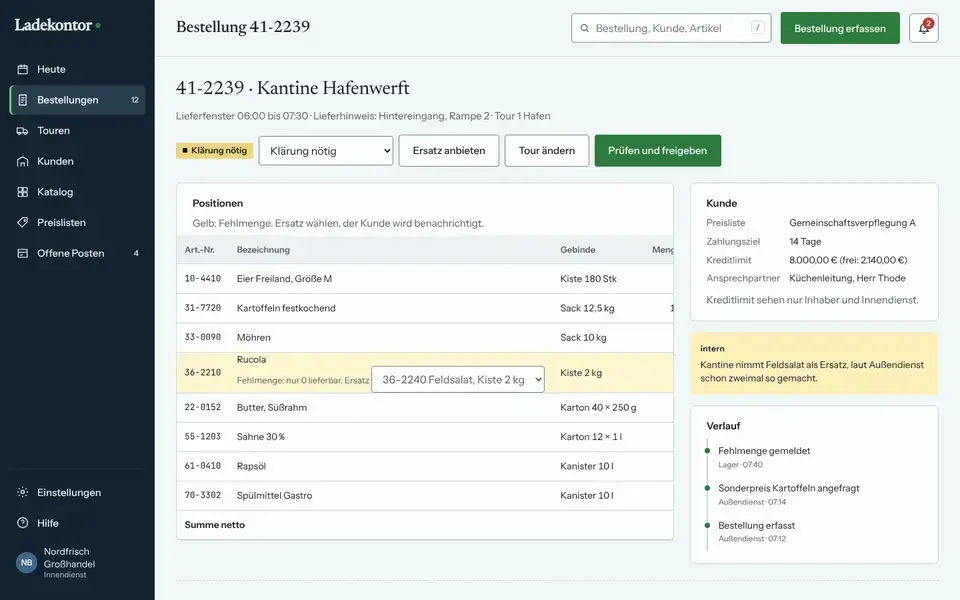Select the Rapsöl row
The width and height of the screenshot is (960, 600).
(425, 466)
